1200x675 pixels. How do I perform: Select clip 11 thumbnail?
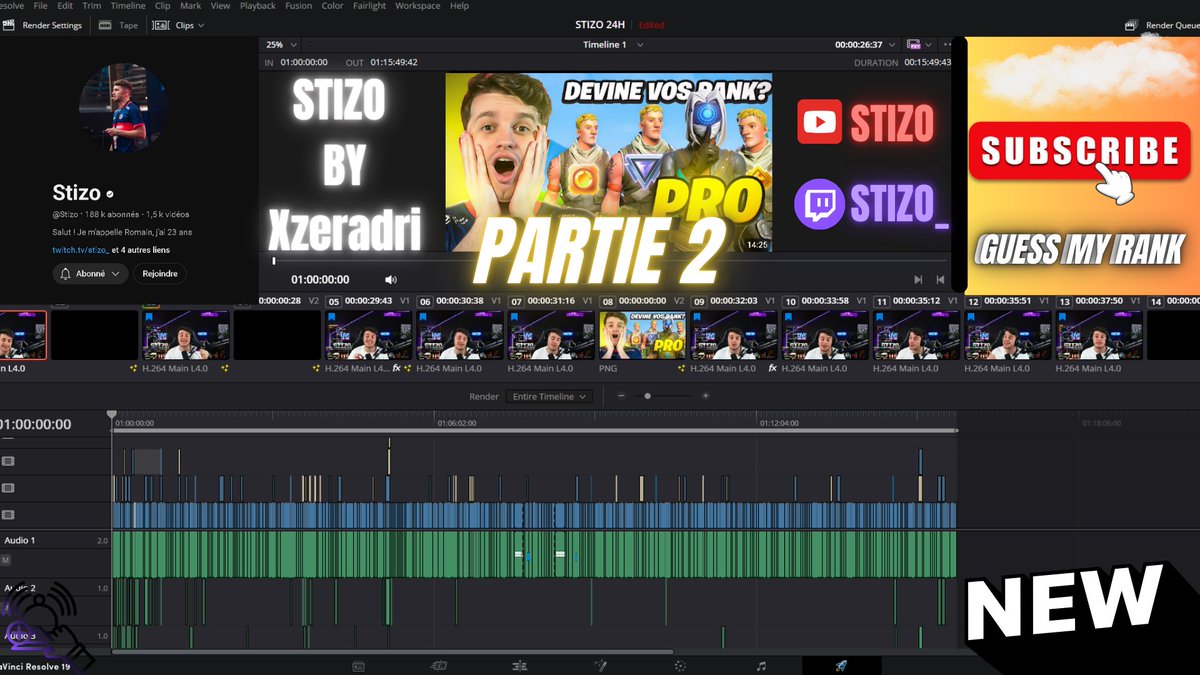(x=916, y=335)
